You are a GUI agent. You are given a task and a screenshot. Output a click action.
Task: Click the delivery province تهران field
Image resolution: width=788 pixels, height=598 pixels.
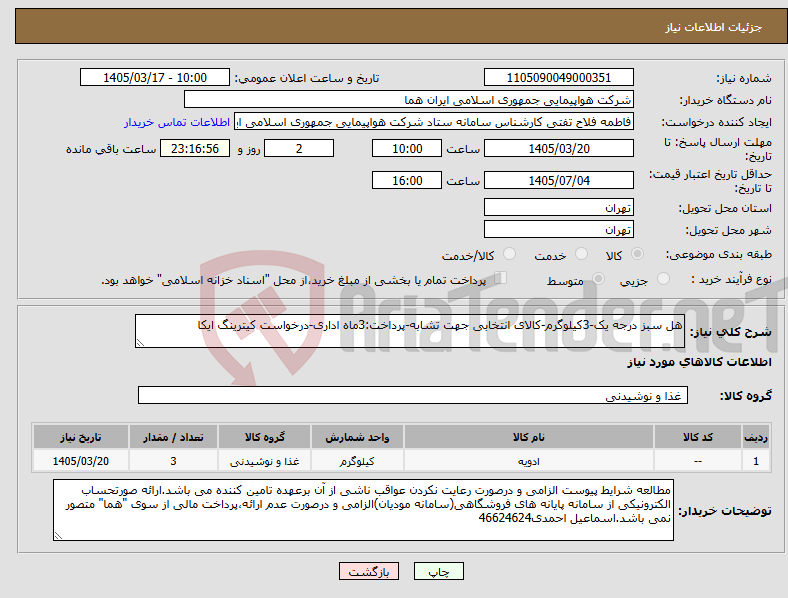558,207
